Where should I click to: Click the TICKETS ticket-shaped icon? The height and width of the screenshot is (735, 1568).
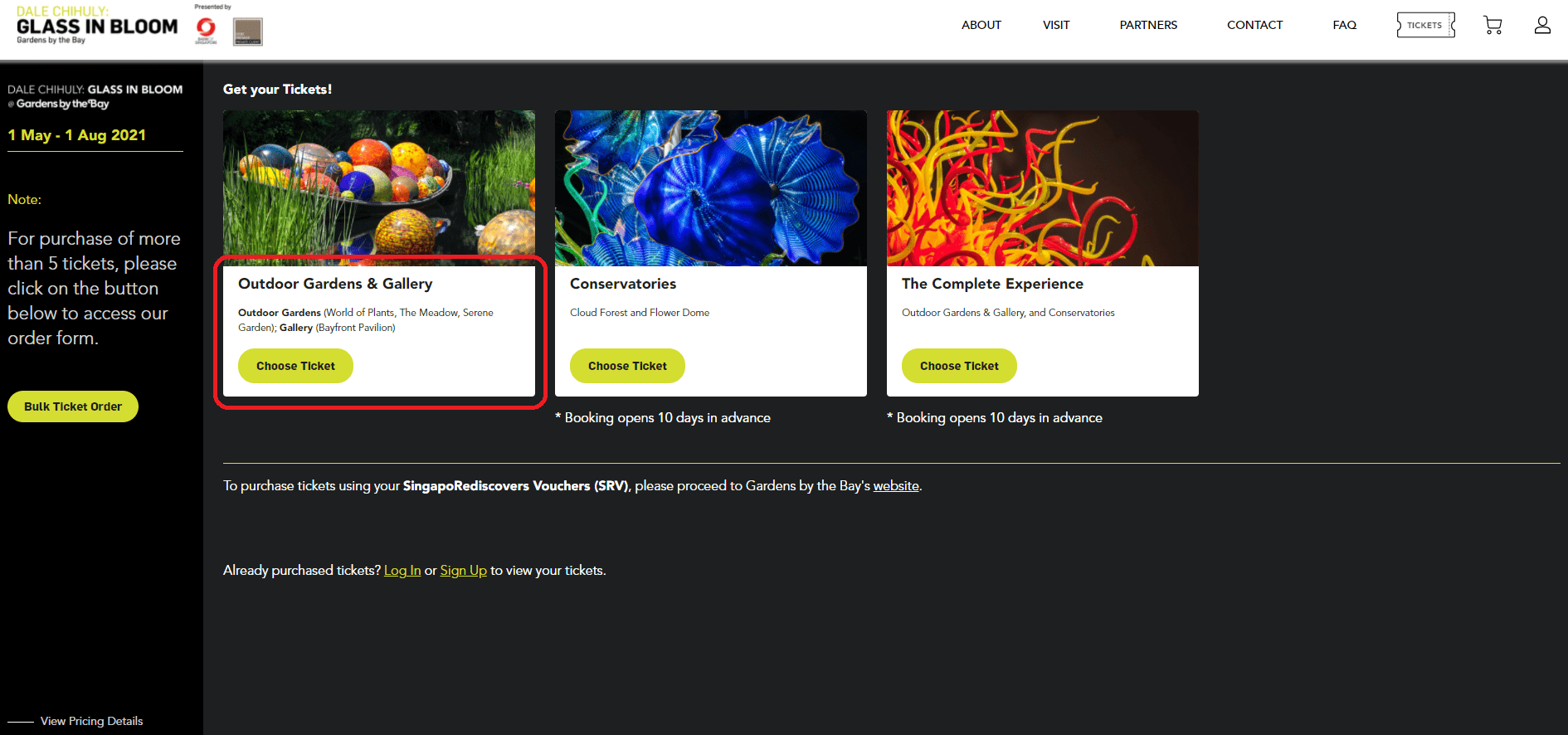1426,25
